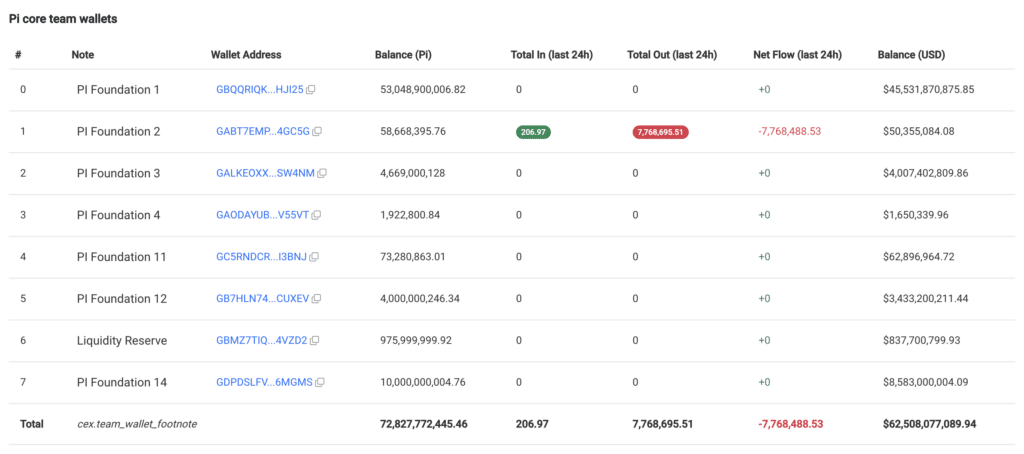Select the PI Foundation 11 note cell

point(121,257)
